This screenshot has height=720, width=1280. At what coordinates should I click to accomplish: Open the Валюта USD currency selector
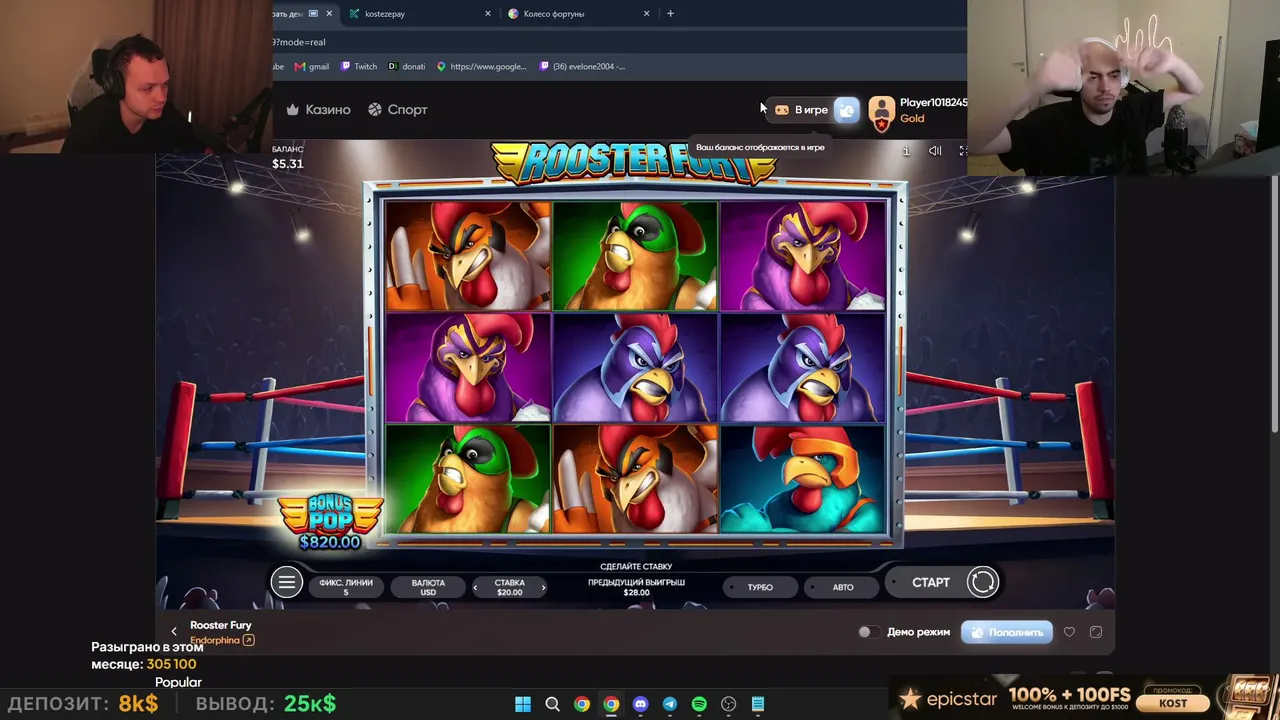(x=428, y=587)
